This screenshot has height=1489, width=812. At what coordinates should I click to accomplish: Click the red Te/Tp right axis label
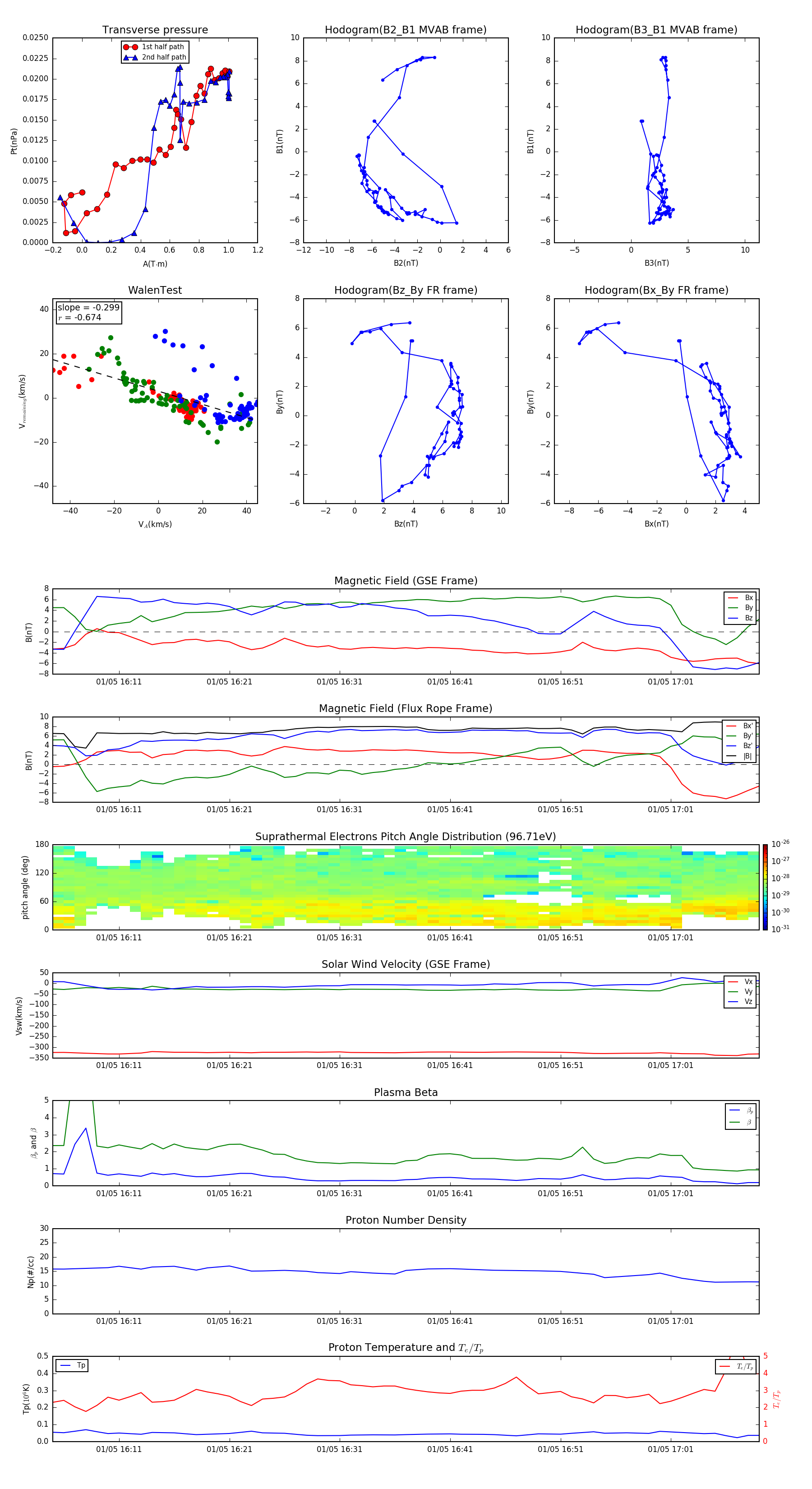pos(776,1399)
